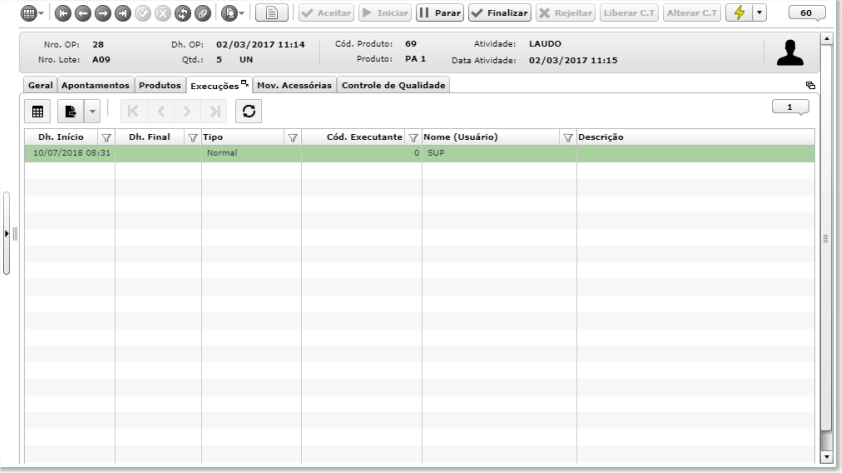Refresh the record with circular arrows
Screen dimensions: 842x473
point(183,13)
